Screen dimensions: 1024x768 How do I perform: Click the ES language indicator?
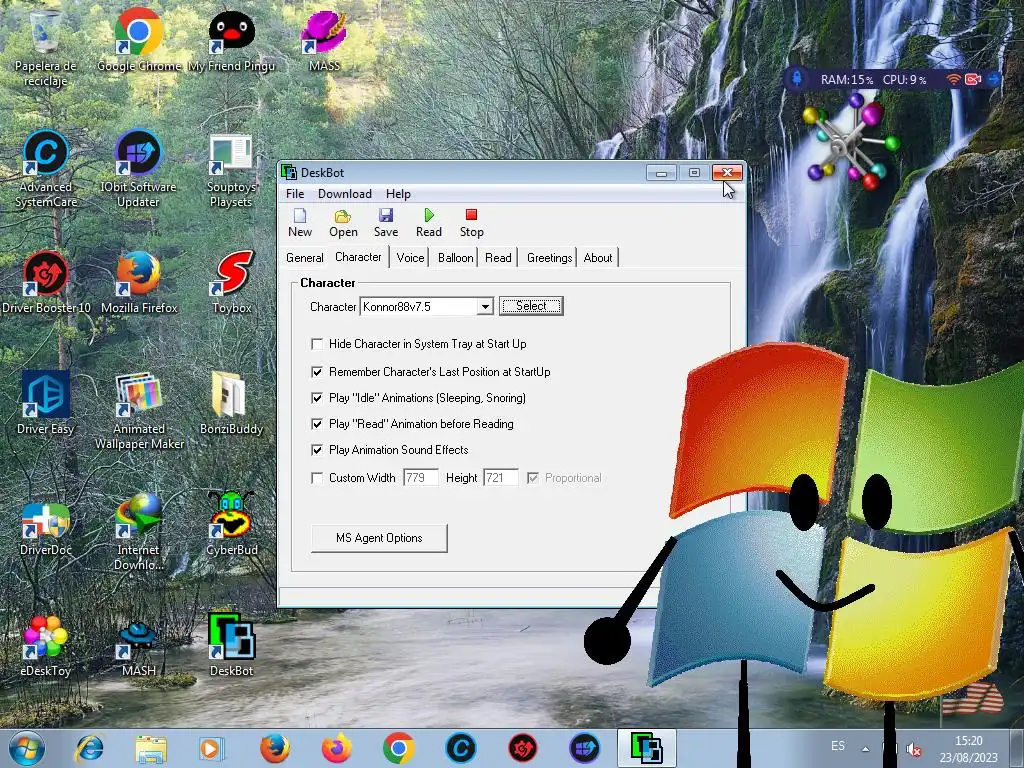coord(838,746)
